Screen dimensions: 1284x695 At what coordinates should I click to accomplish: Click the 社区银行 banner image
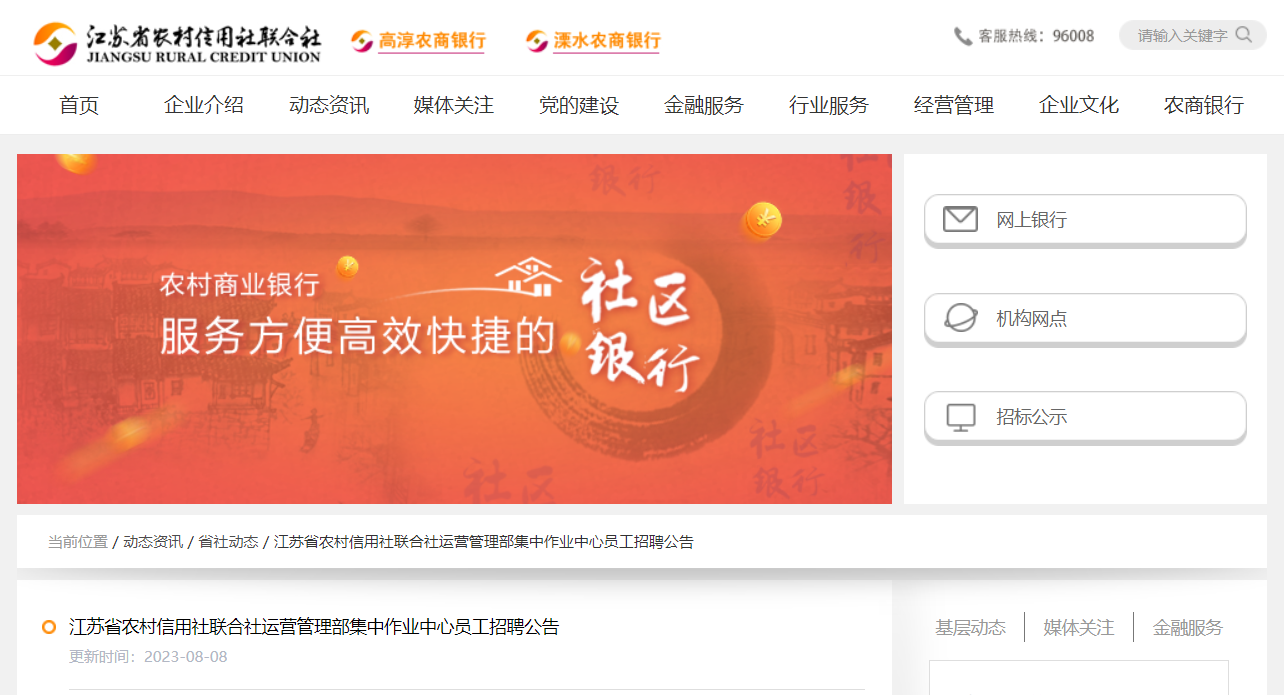(x=454, y=329)
